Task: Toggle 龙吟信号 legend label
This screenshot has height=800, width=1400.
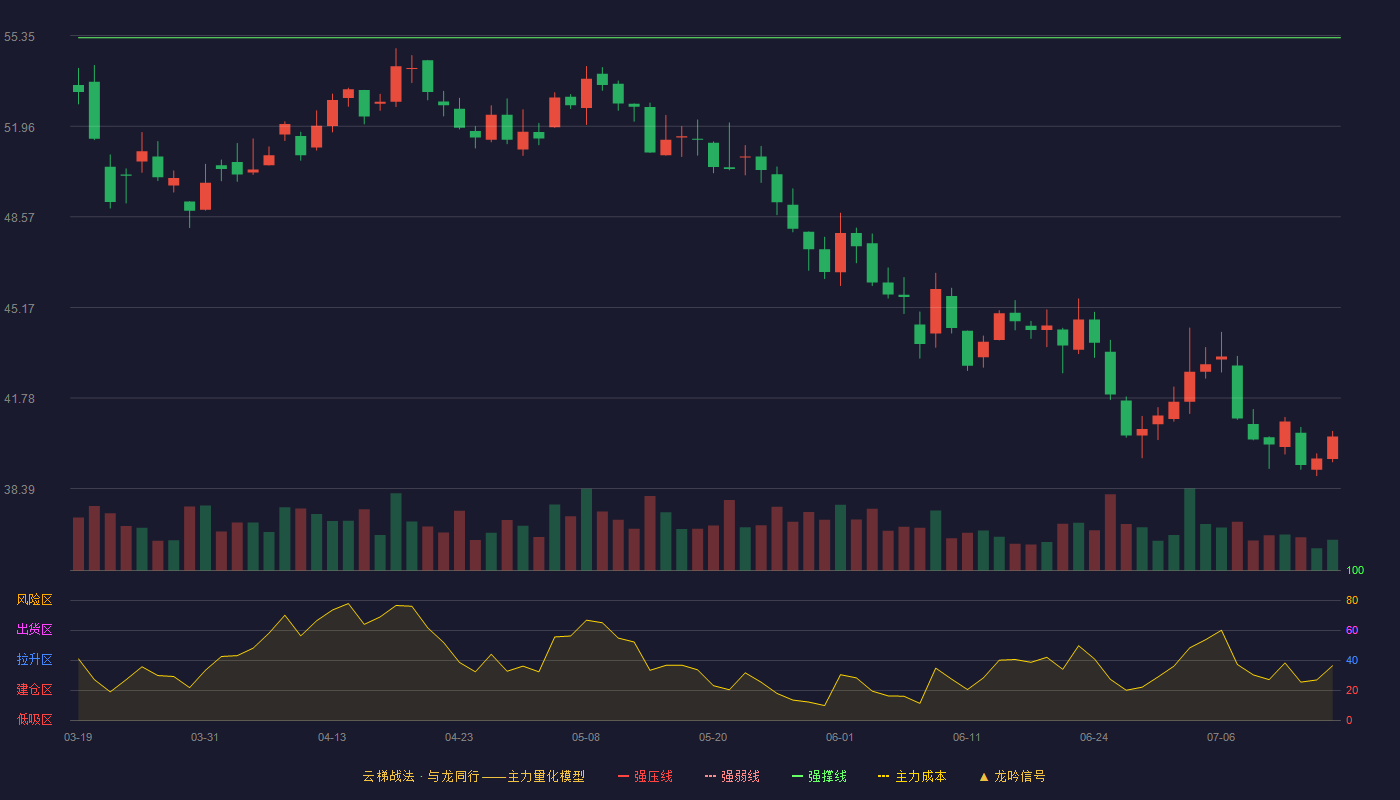Action: [x=1020, y=776]
